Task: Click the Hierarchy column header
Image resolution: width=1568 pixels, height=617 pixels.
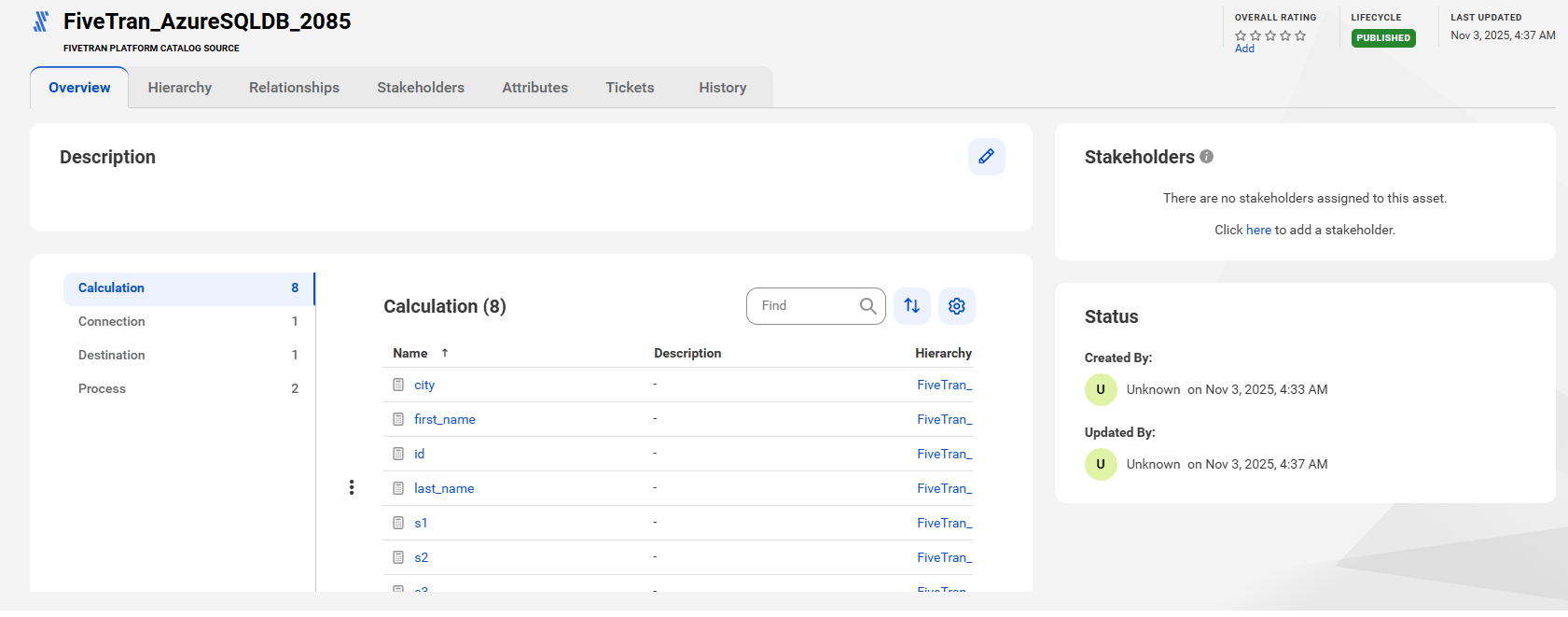Action: point(943,353)
